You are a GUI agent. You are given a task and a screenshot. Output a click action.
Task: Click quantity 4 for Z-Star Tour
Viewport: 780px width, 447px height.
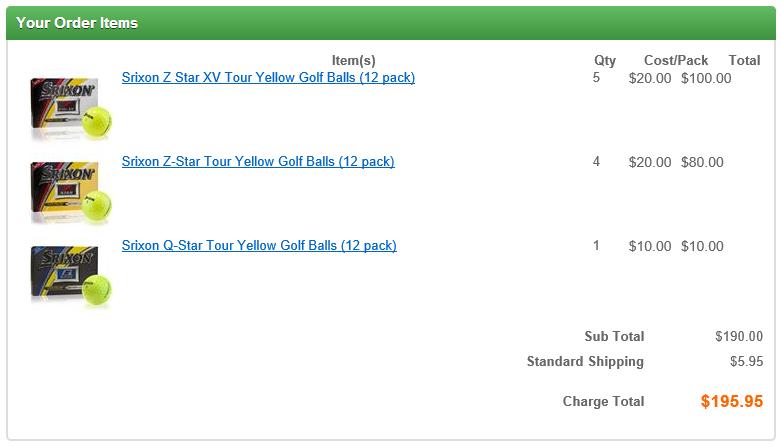pyautogui.click(x=597, y=161)
